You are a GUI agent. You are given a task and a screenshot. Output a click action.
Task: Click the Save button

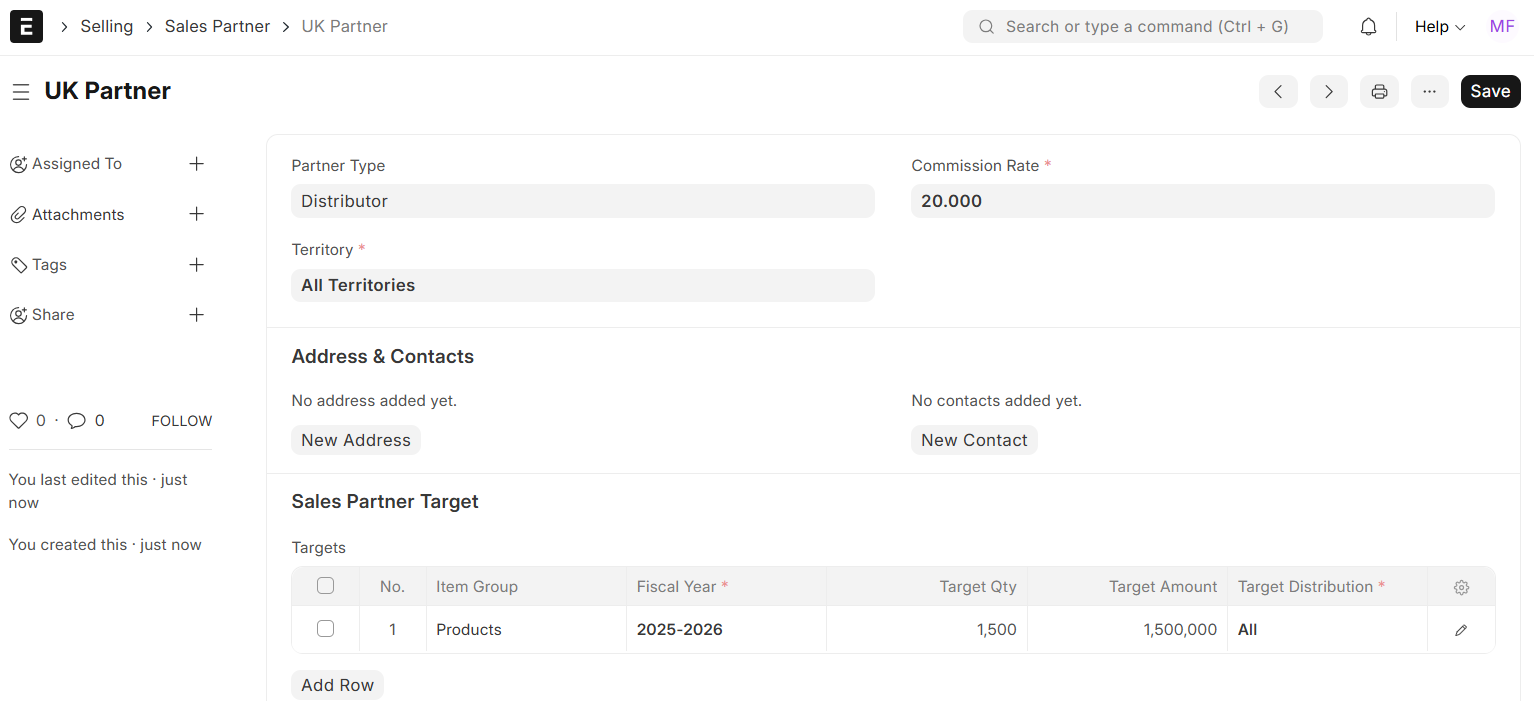coord(1489,92)
